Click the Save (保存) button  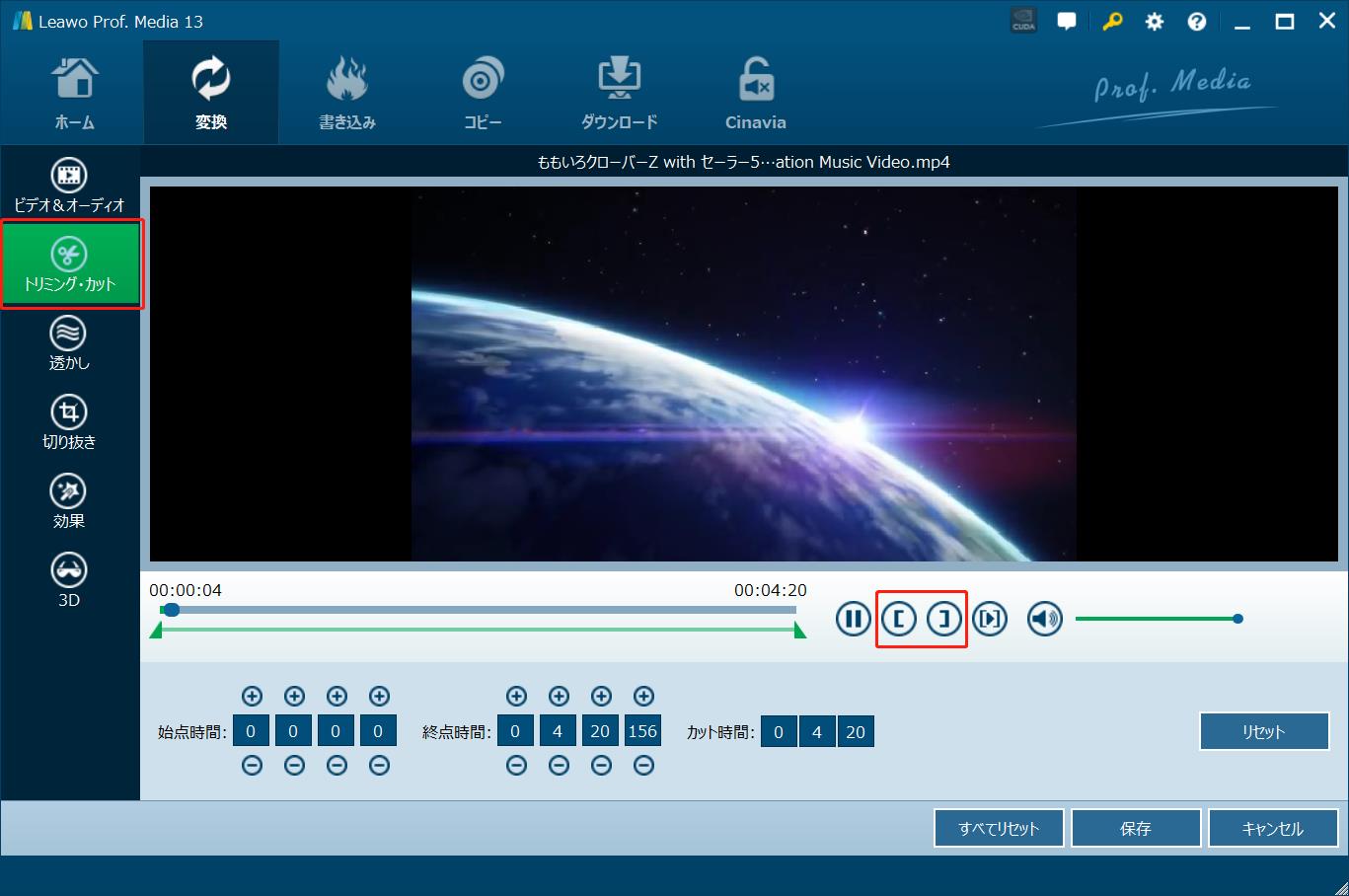click(1135, 829)
